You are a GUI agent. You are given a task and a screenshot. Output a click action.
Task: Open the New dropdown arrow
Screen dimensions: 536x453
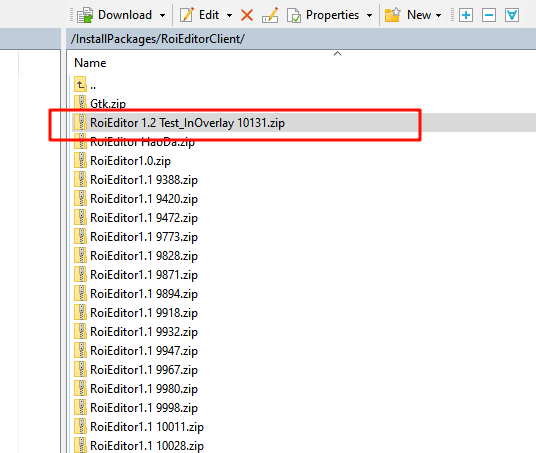[438, 15]
